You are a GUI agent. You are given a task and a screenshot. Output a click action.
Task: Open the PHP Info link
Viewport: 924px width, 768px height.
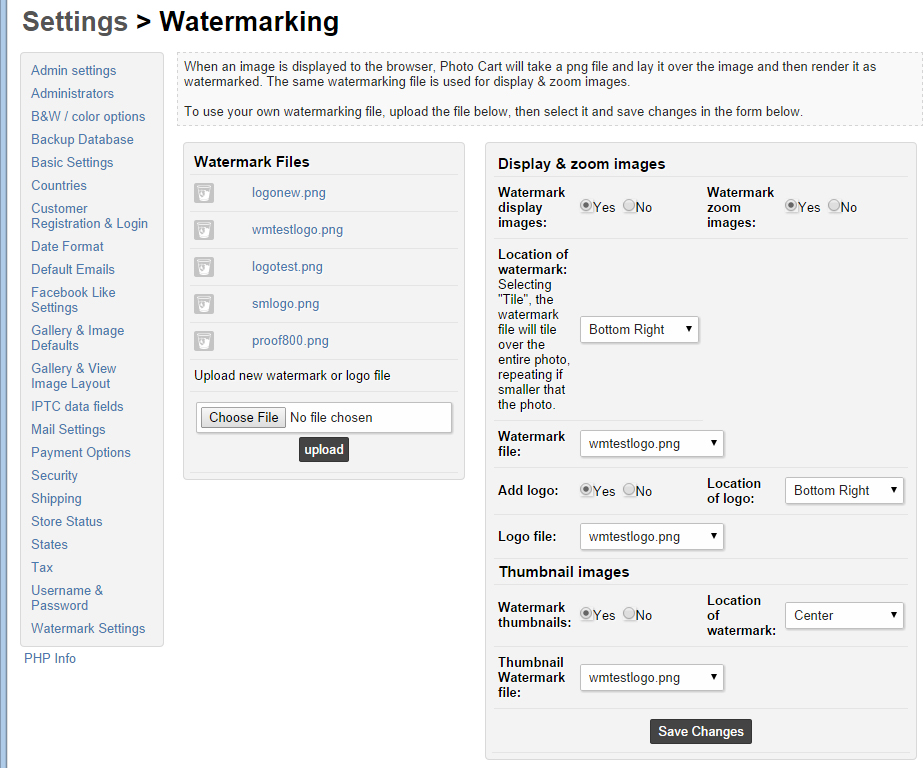pyautogui.click(x=50, y=658)
